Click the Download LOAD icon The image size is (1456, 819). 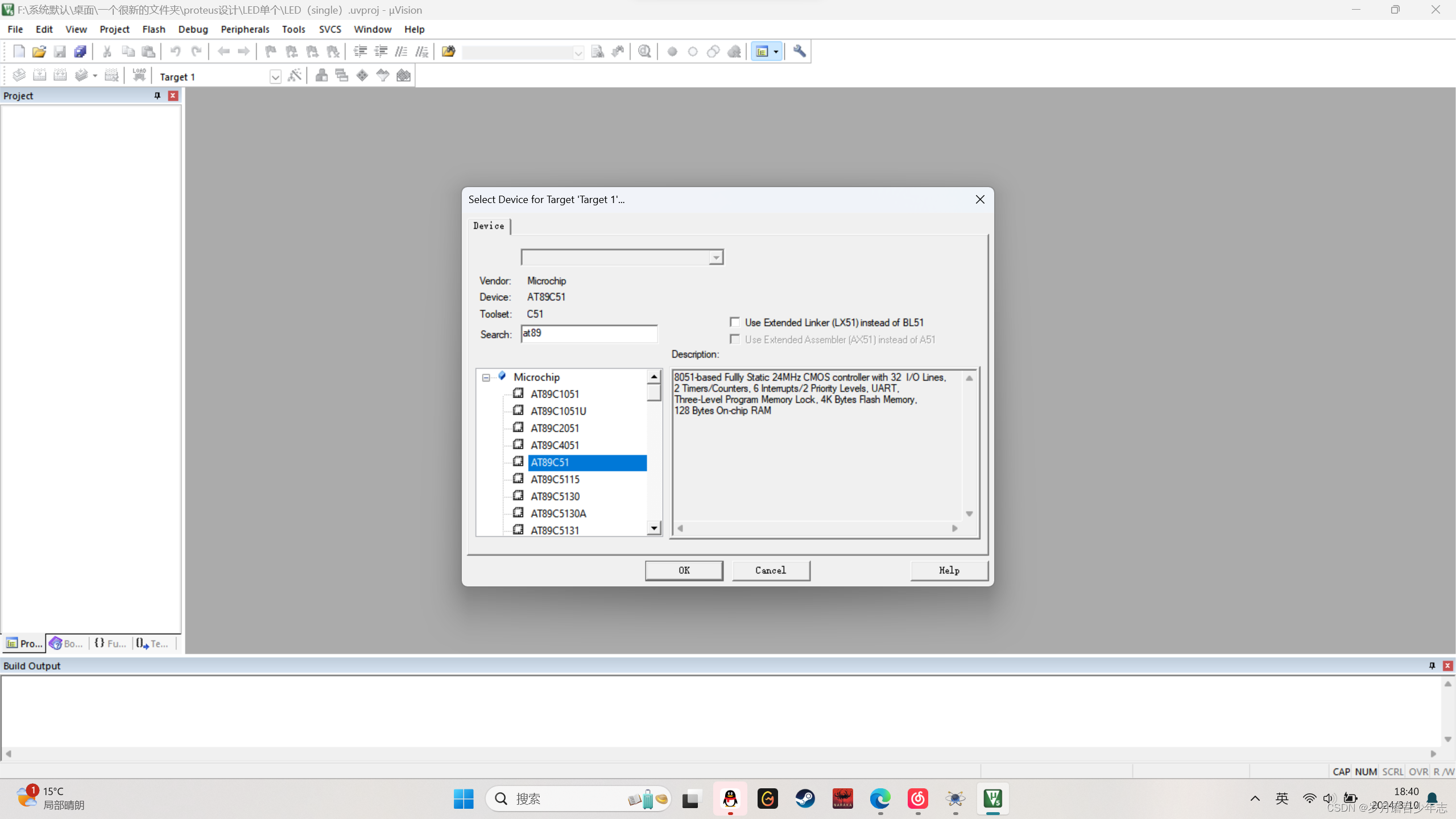(139, 75)
